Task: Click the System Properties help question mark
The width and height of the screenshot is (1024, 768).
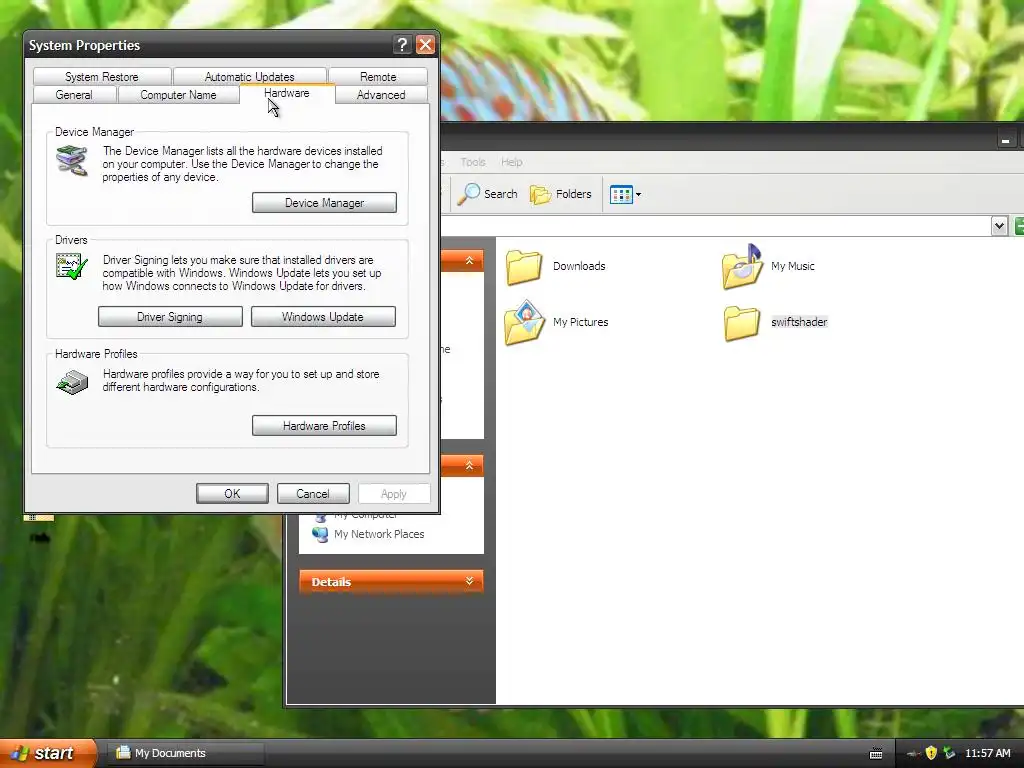Action: [x=402, y=44]
